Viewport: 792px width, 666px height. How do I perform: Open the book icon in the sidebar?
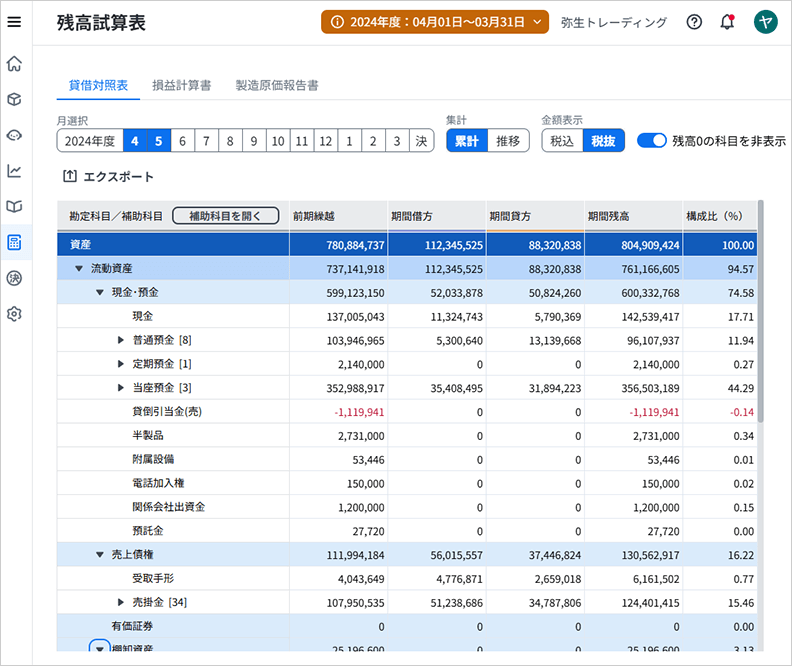tap(14, 207)
